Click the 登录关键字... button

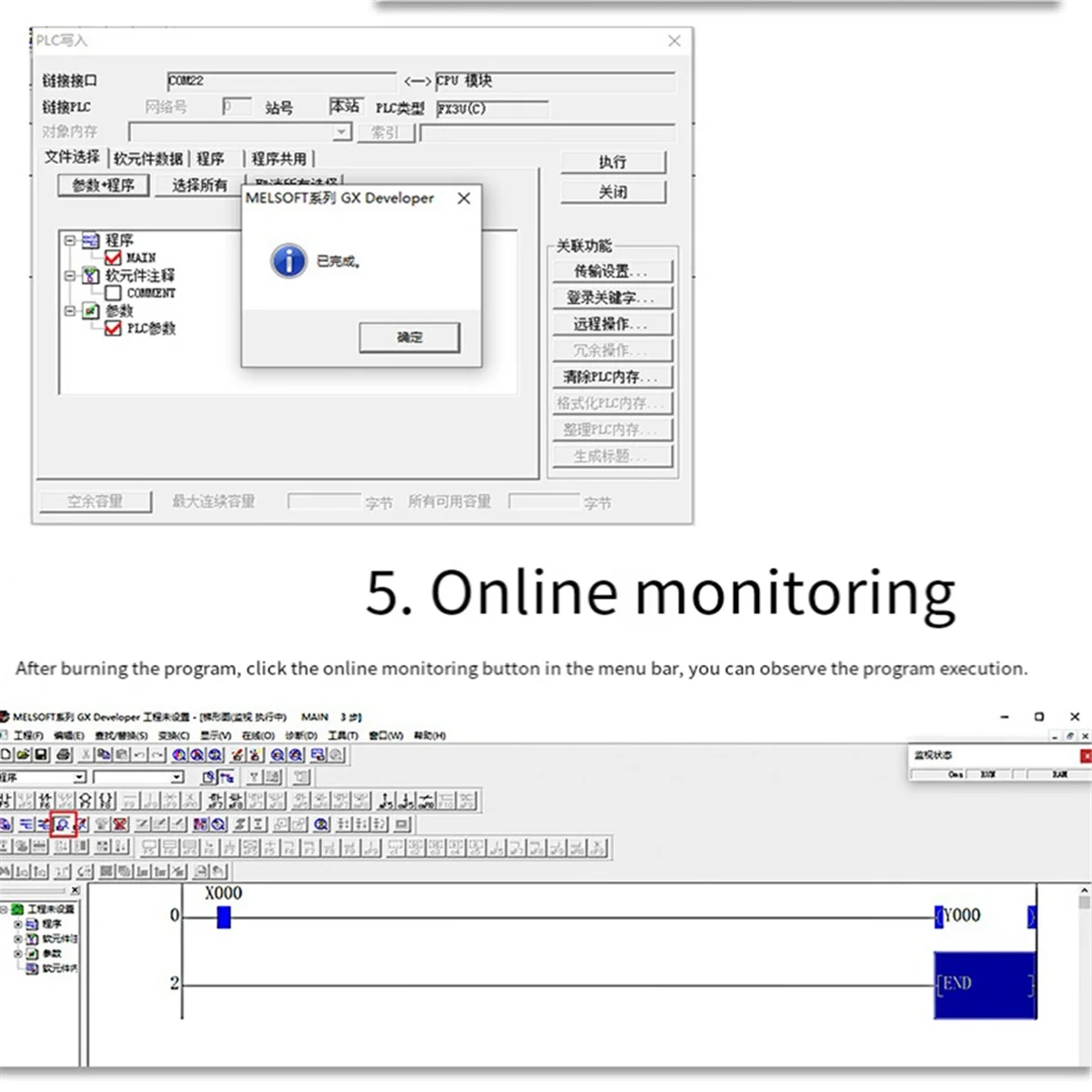click(612, 298)
